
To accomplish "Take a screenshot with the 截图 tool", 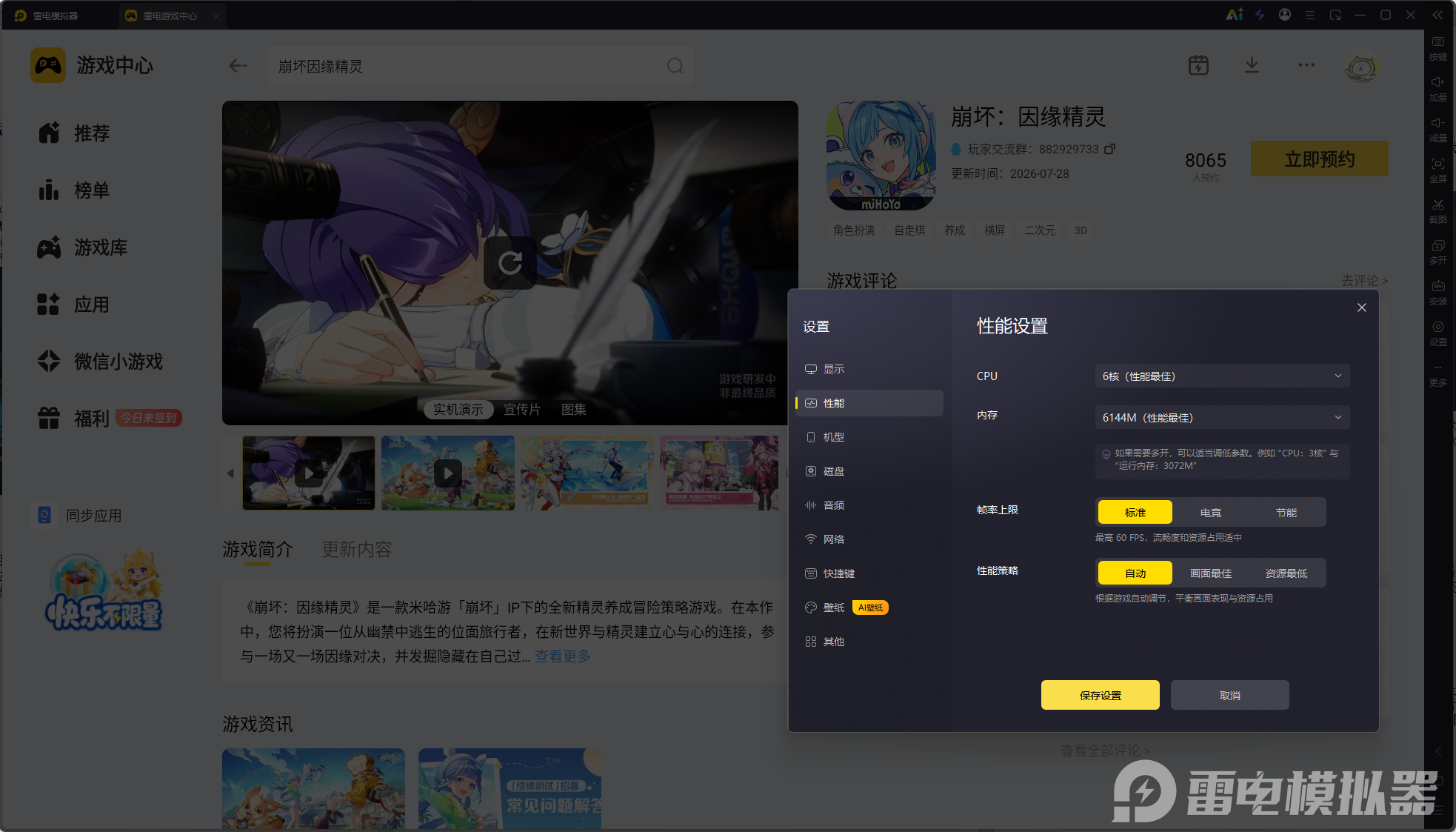I will pyautogui.click(x=1437, y=211).
